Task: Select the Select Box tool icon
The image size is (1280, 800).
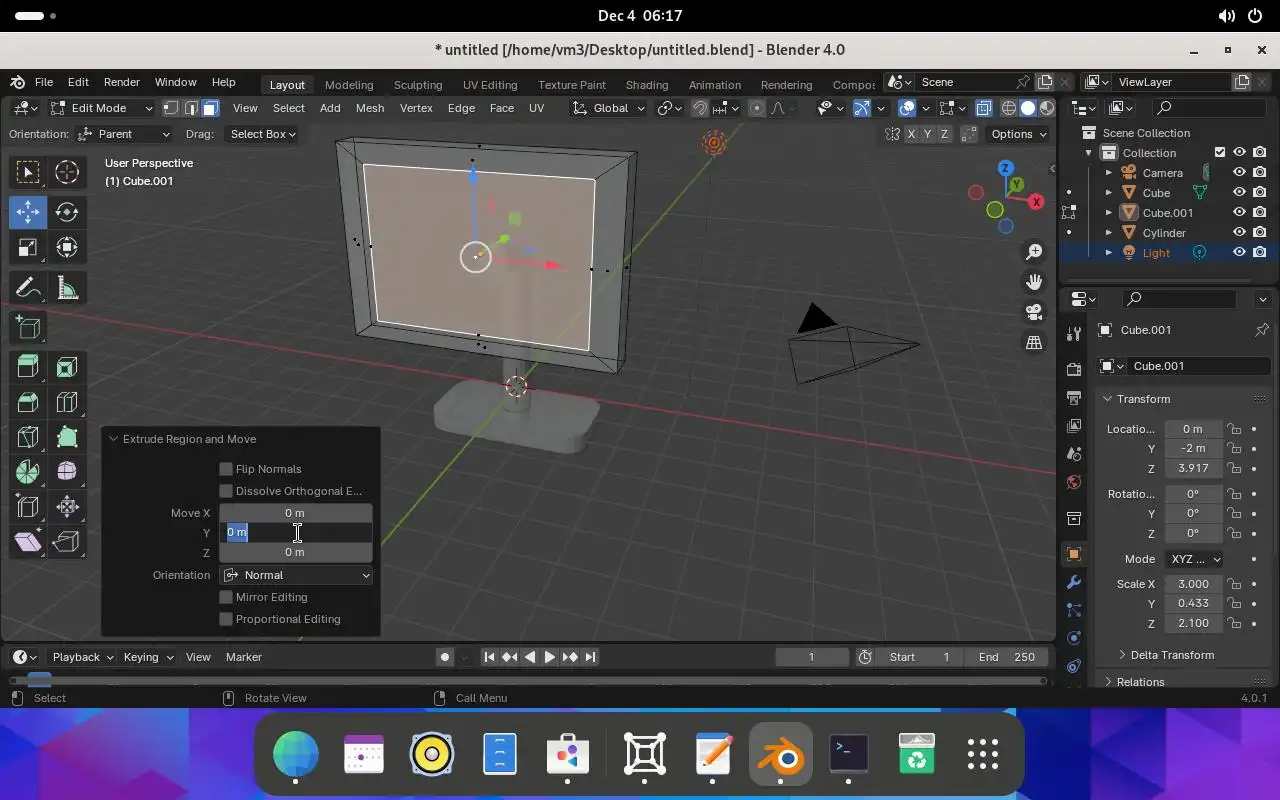Action: click(28, 172)
